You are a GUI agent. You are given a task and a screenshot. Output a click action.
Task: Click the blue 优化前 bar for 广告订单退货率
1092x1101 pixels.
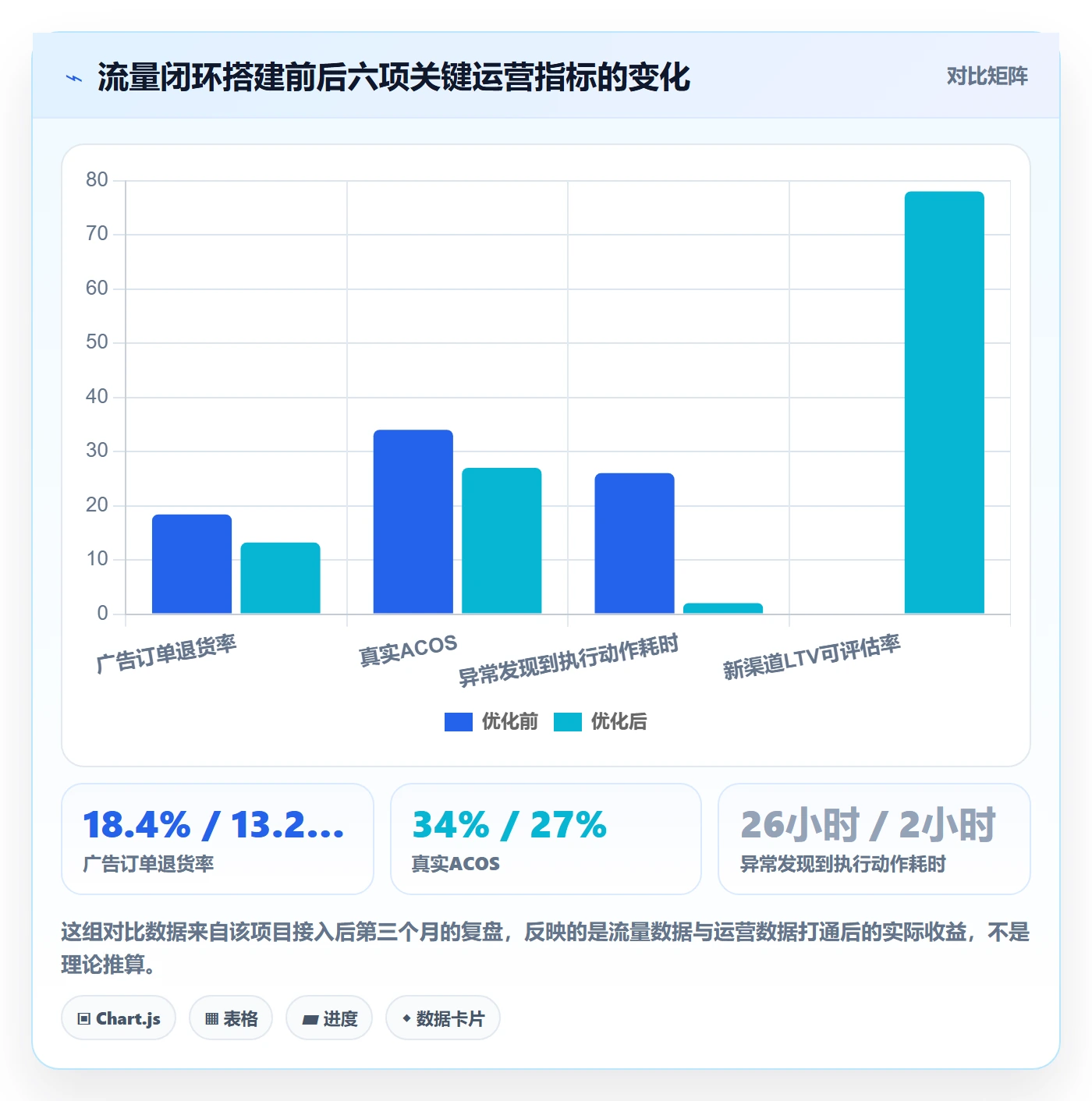(x=192, y=564)
